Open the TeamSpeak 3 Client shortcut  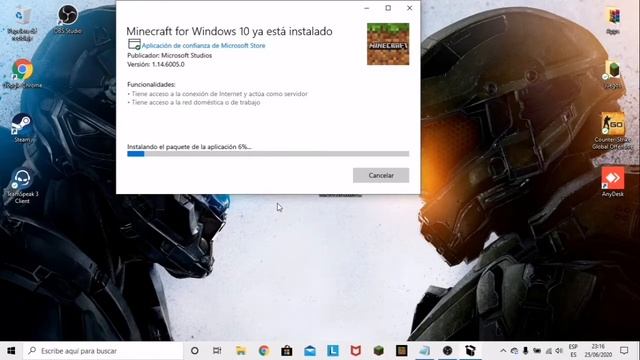point(22,186)
